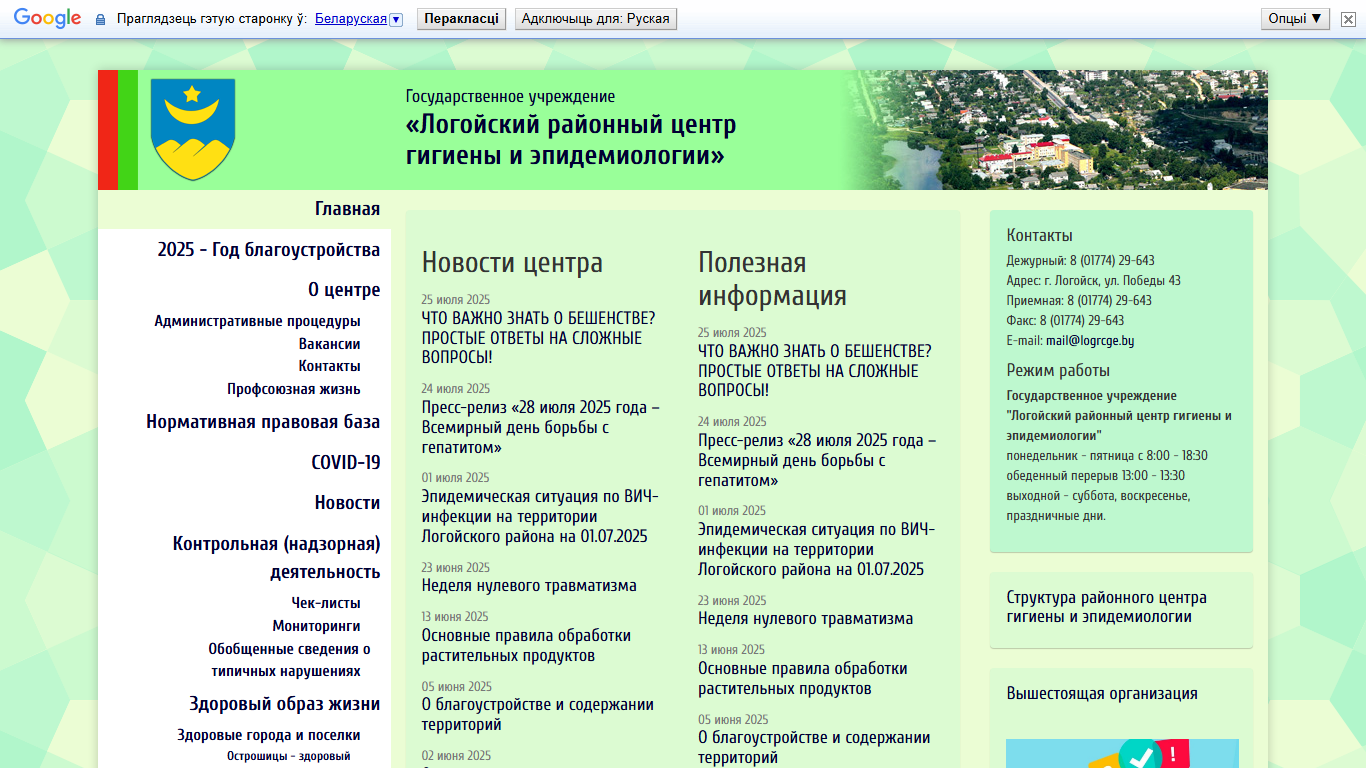Open ВИЧ-инфекции article under Полезная информация
This screenshot has height=768, width=1366.
tap(816, 549)
